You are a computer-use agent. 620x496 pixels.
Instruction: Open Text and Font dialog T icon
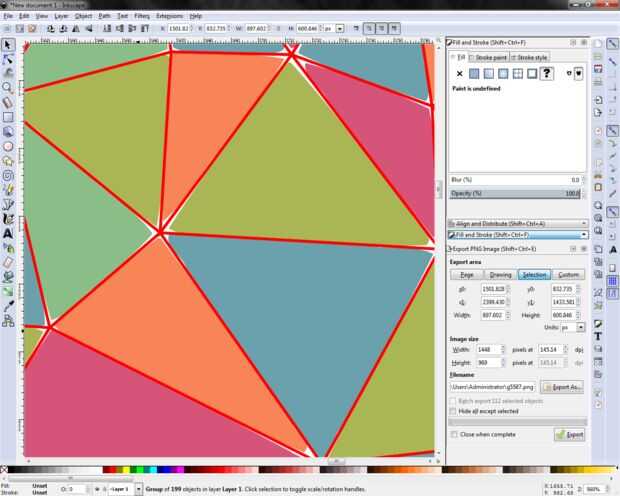tap(598, 337)
